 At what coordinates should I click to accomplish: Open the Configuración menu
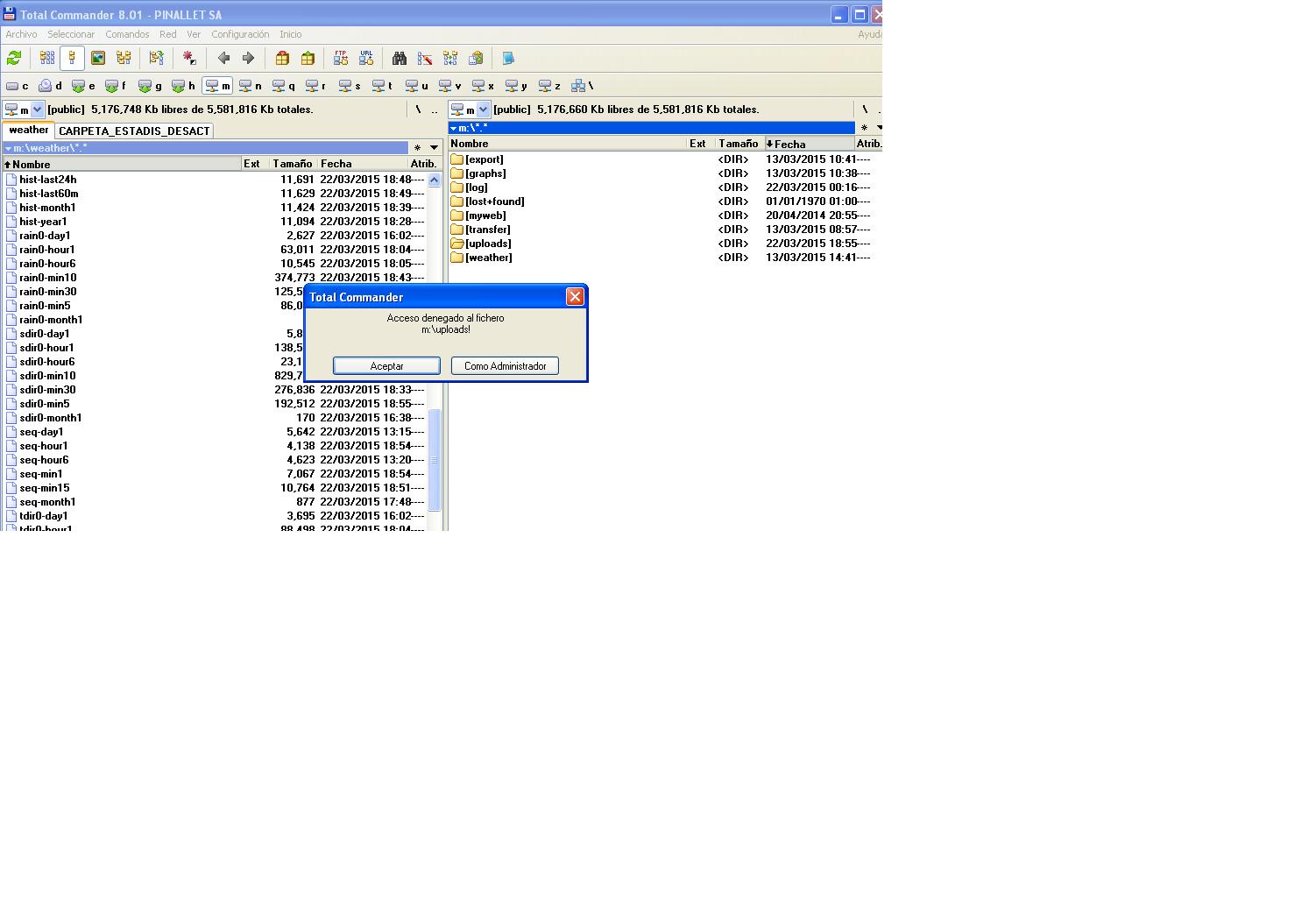(x=240, y=34)
